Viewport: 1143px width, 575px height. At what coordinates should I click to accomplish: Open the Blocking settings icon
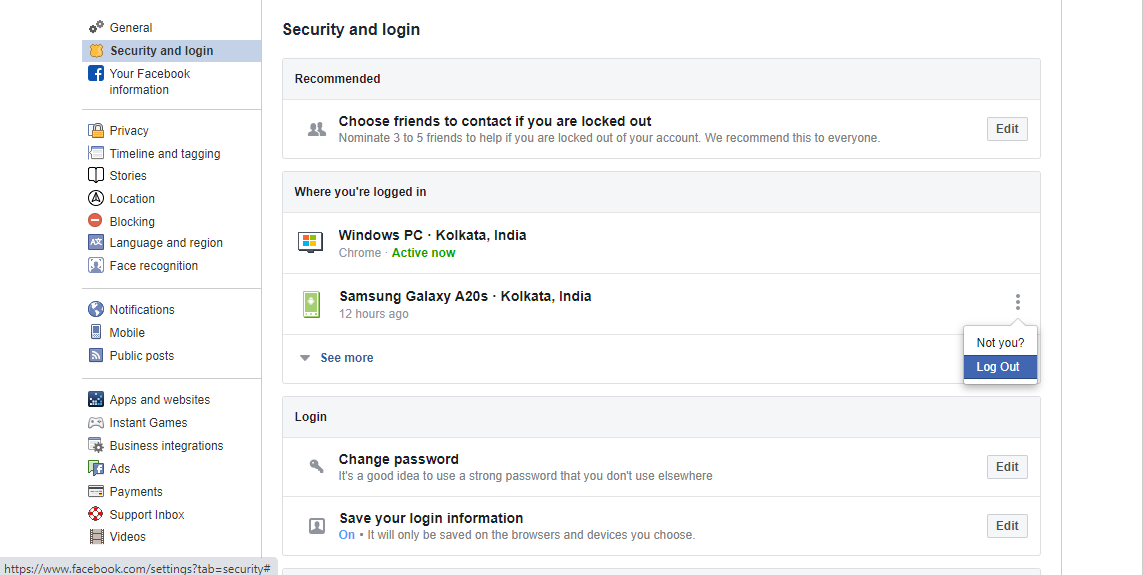coord(96,221)
